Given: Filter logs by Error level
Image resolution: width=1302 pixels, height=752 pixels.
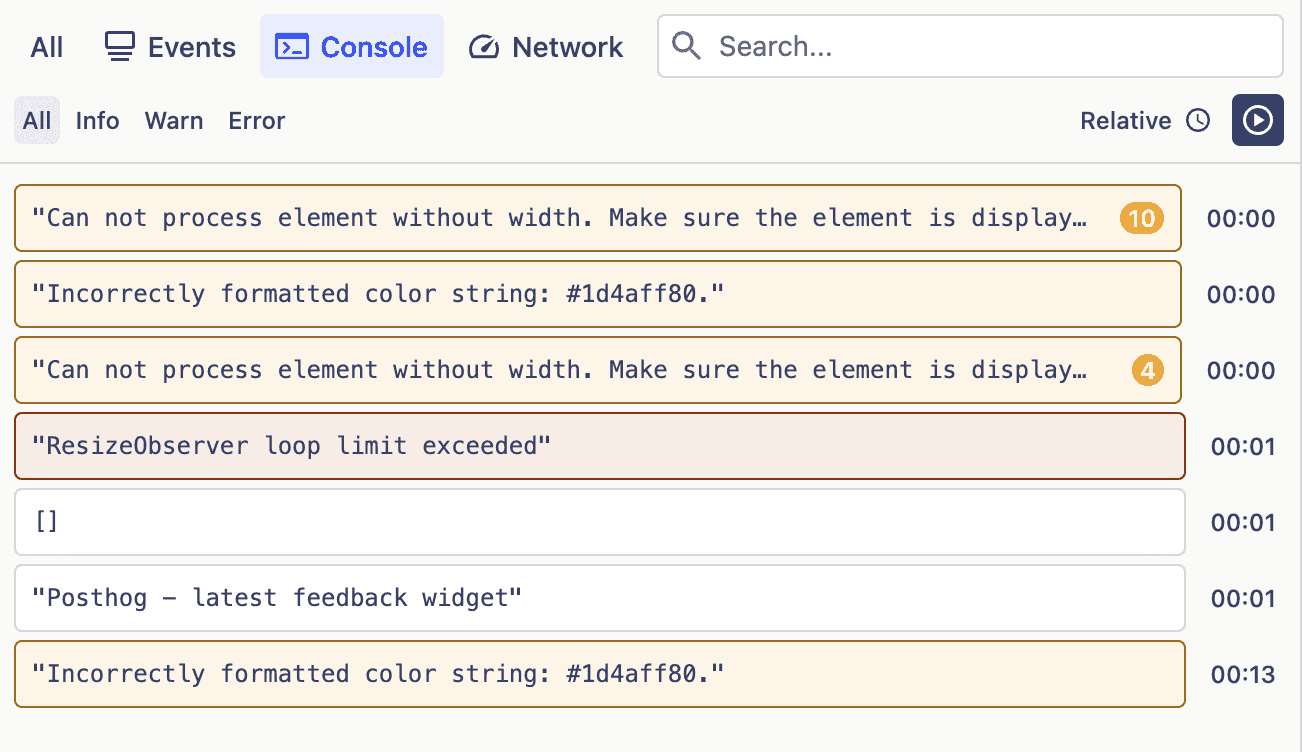Looking at the screenshot, I should click(x=257, y=121).
